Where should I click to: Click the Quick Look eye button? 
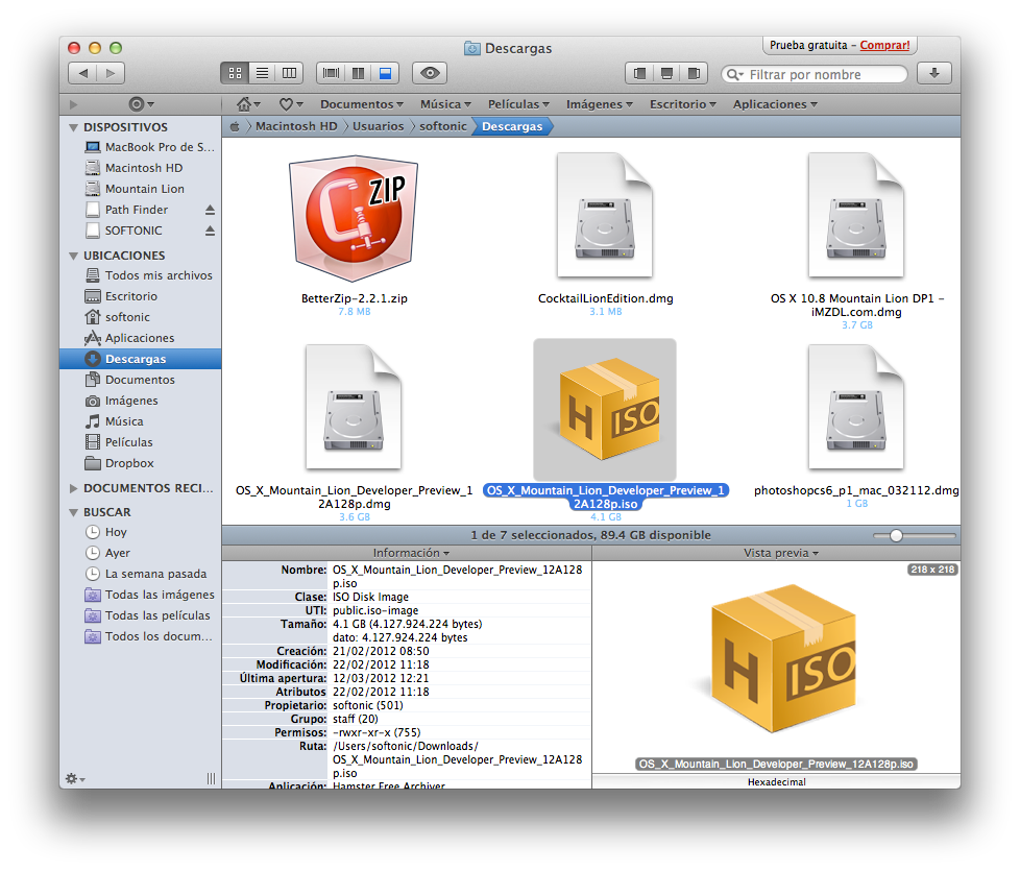pos(430,73)
